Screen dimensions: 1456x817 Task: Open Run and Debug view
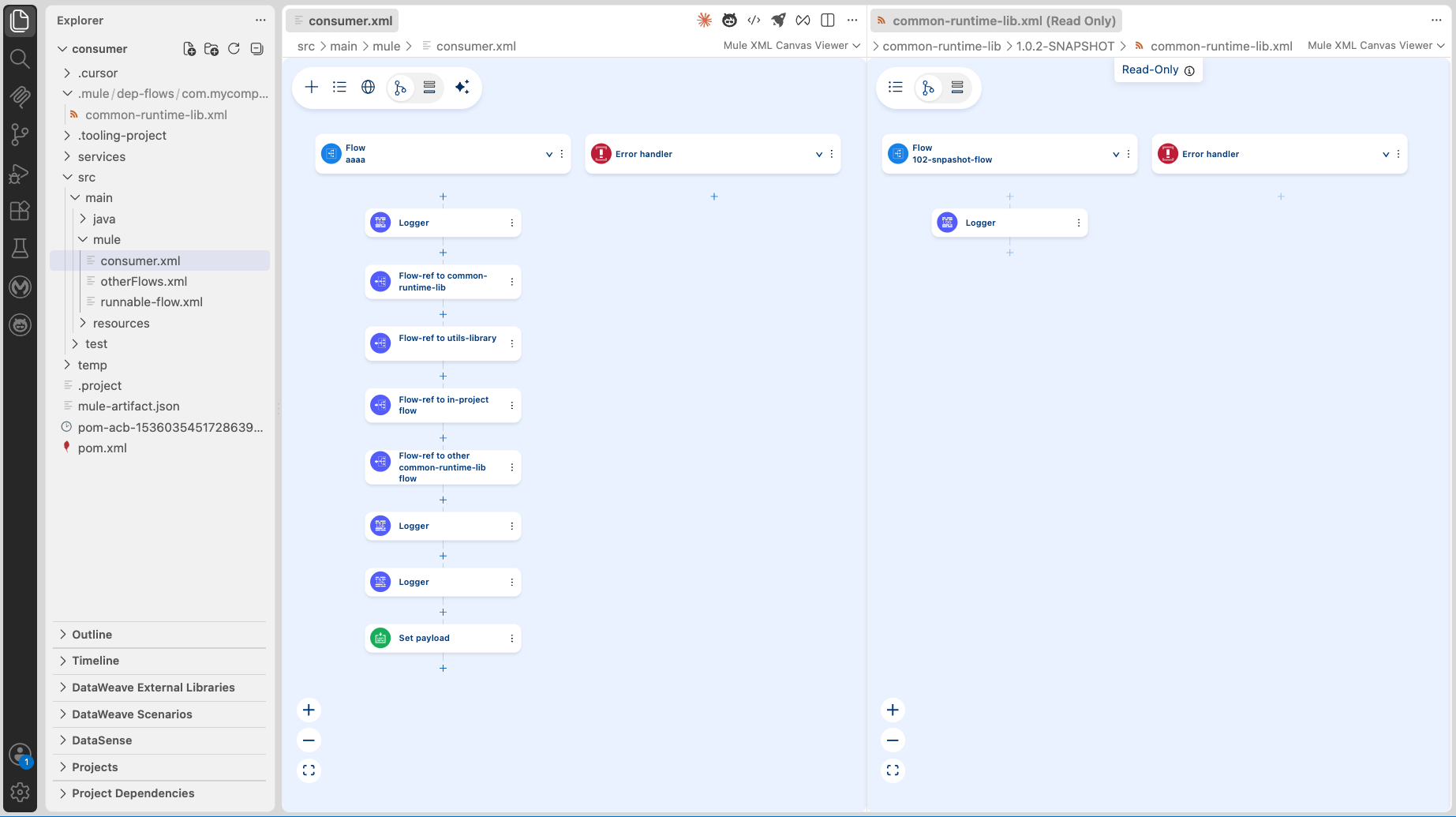tap(20, 173)
